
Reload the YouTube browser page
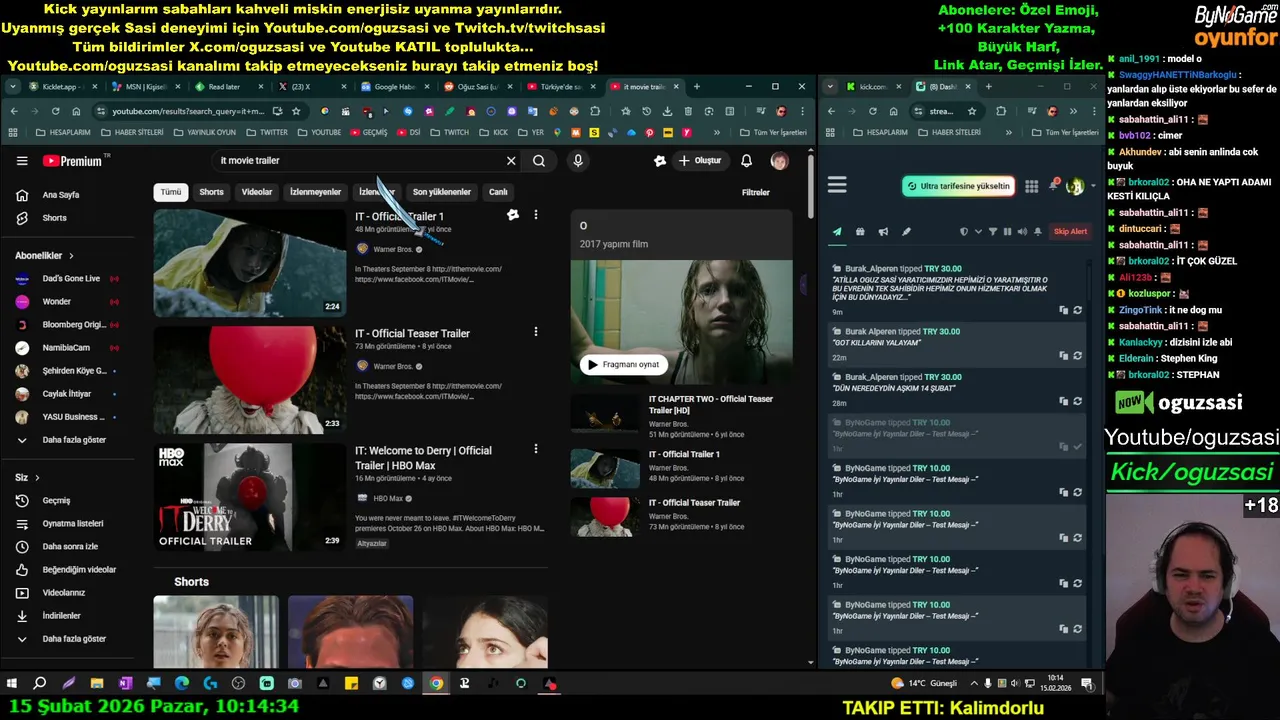pos(55,111)
